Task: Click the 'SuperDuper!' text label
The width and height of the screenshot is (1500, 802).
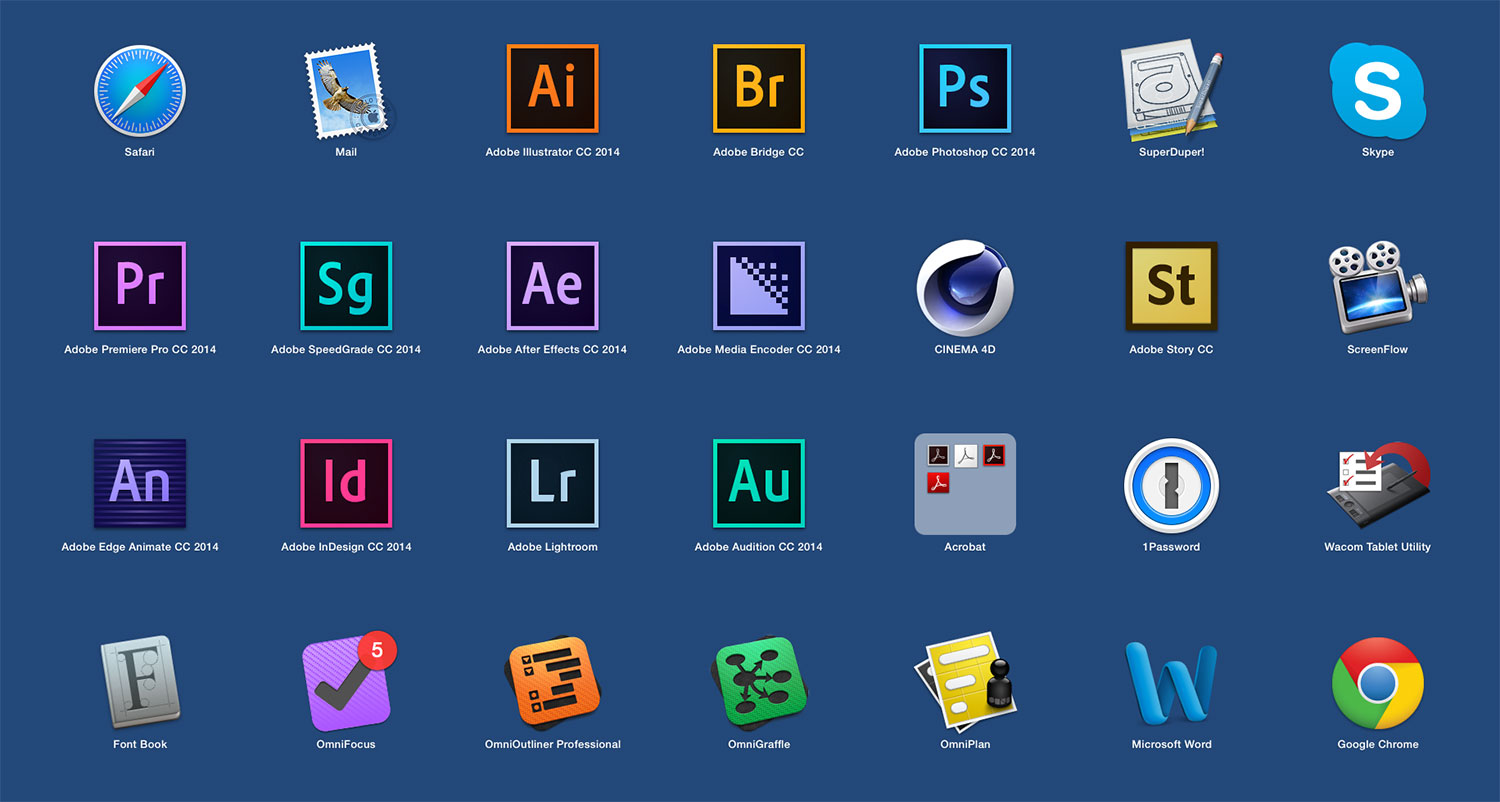Action: tap(1171, 152)
